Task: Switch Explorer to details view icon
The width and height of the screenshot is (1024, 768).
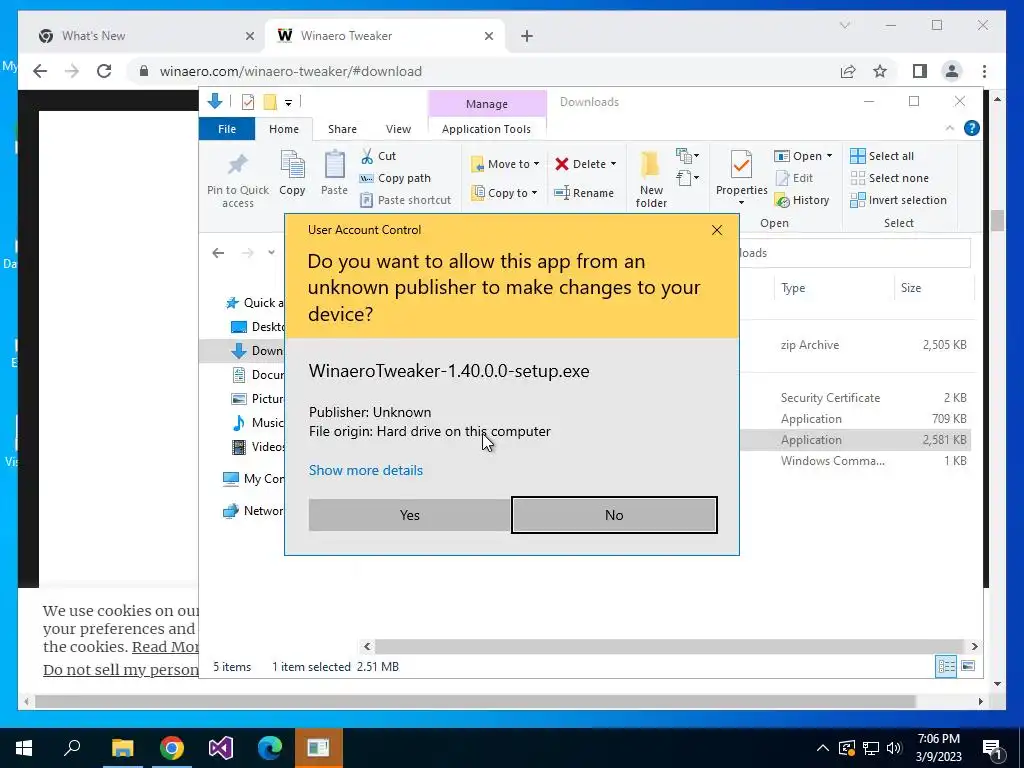Action: (946, 666)
